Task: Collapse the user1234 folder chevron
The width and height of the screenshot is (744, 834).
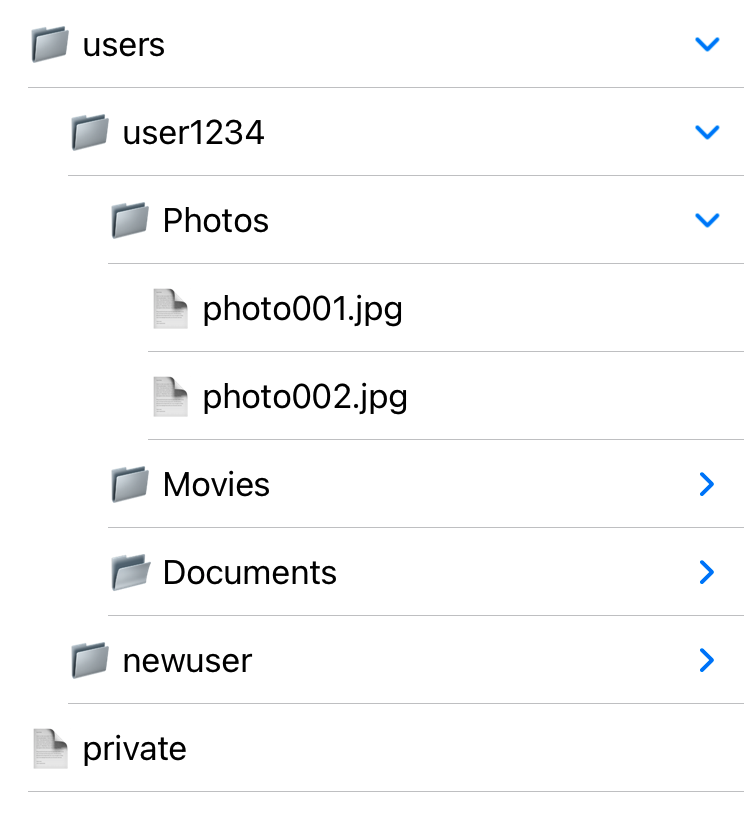Action: click(x=707, y=132)
